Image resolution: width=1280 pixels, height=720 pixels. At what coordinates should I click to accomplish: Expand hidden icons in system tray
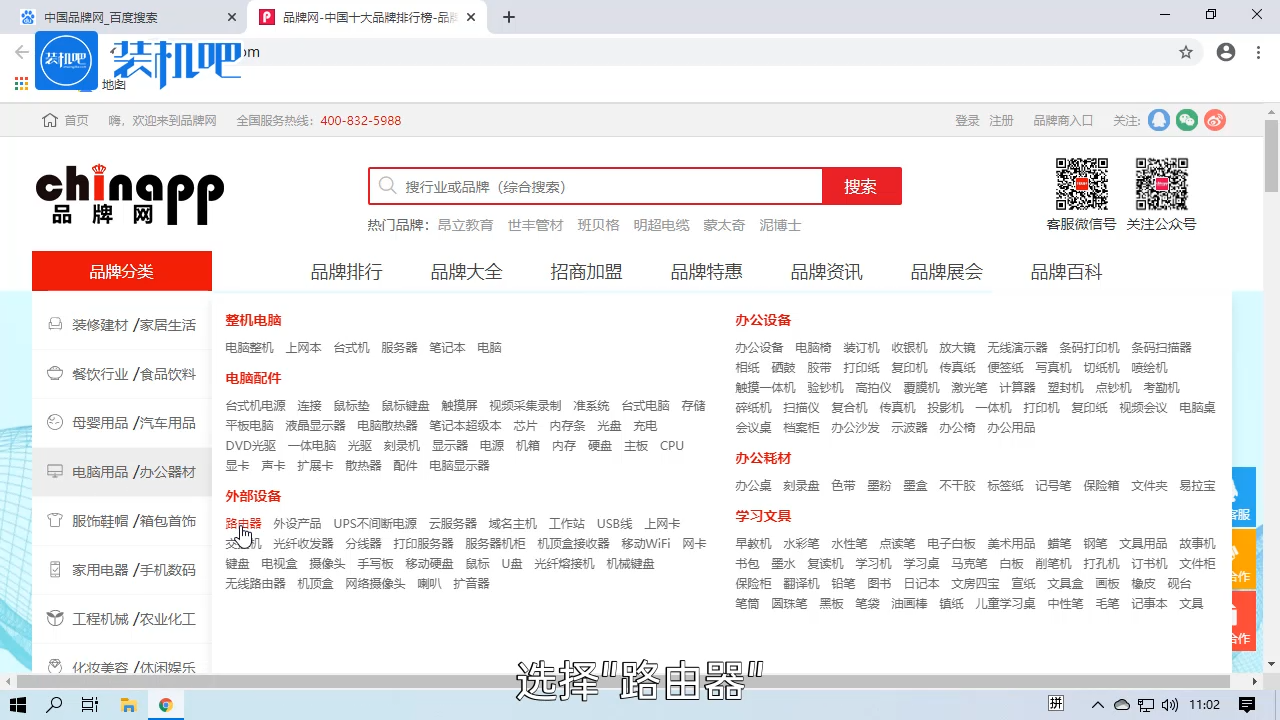[x=1097, y=705]
